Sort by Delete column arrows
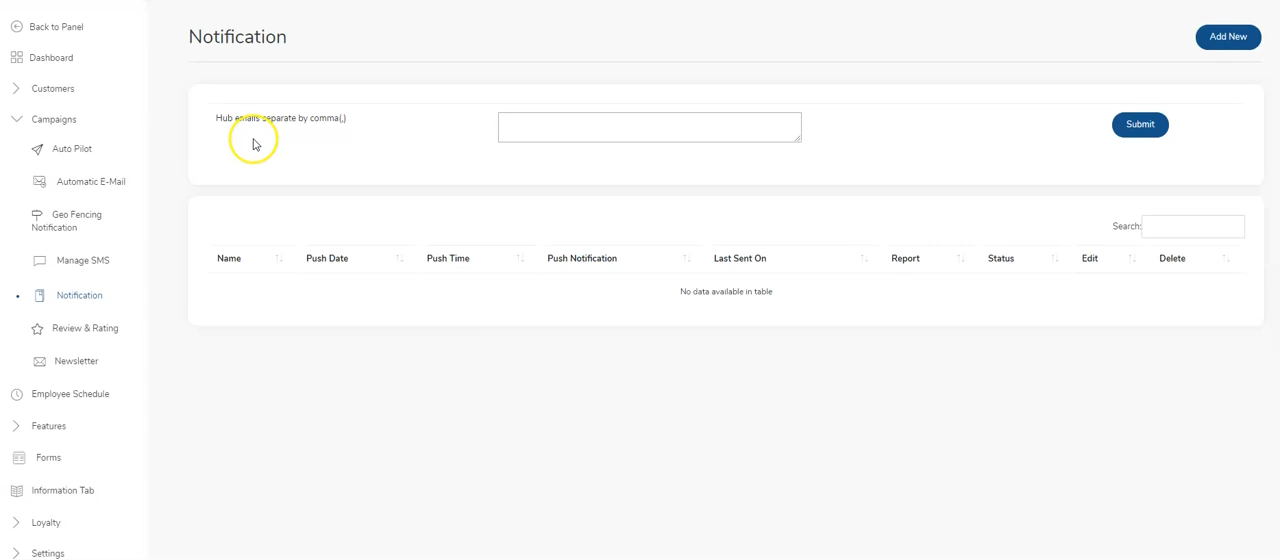The image size is (1280, 560). point(1225,259)
